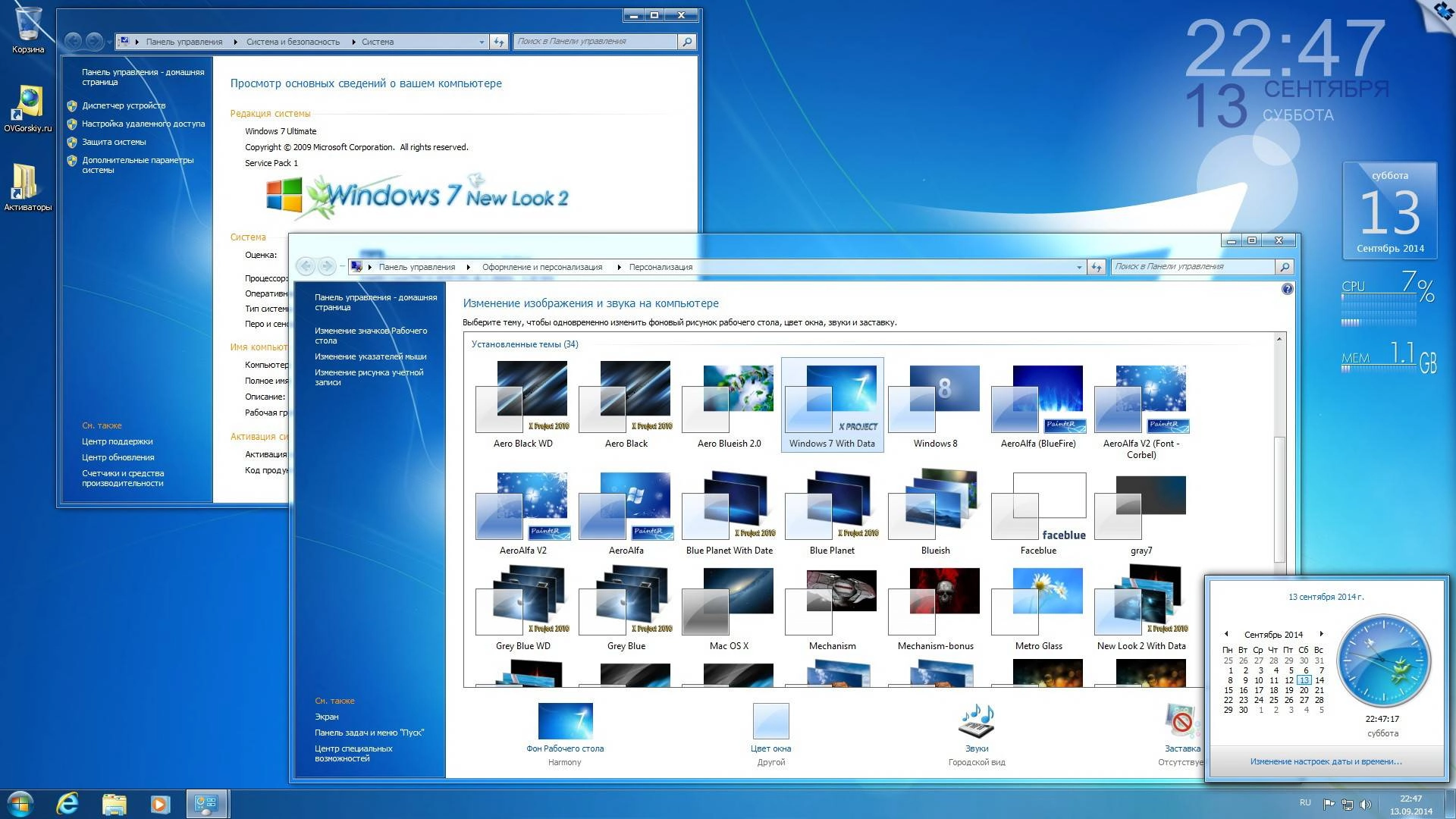
Task: Click the forward arrow in Personalization window
Action: pyautogui.click(x=327, y=266)
